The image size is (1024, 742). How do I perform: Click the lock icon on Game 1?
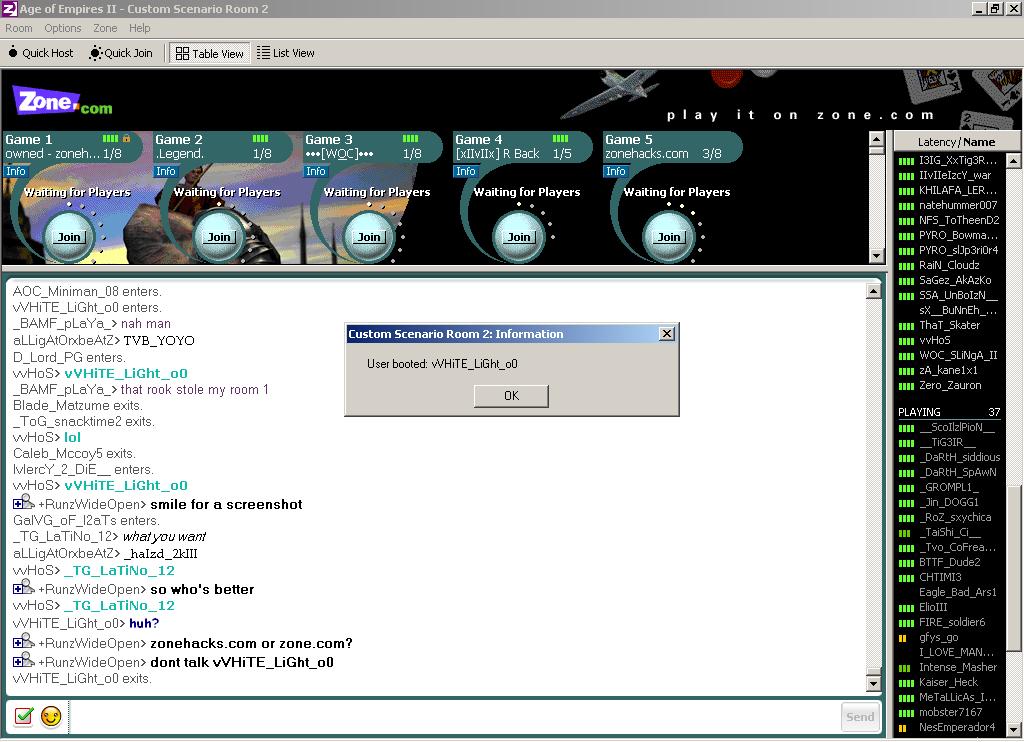pyautogui.click(x=126, y=138)
